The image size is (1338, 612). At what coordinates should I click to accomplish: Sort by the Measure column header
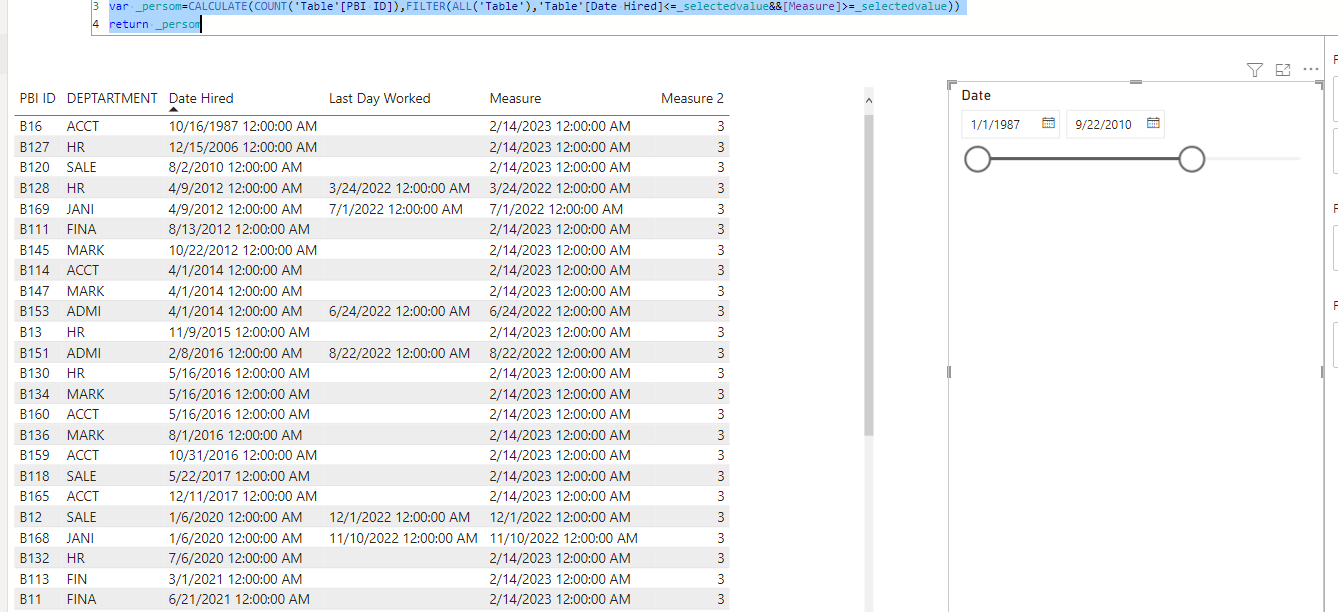point(515,98)
